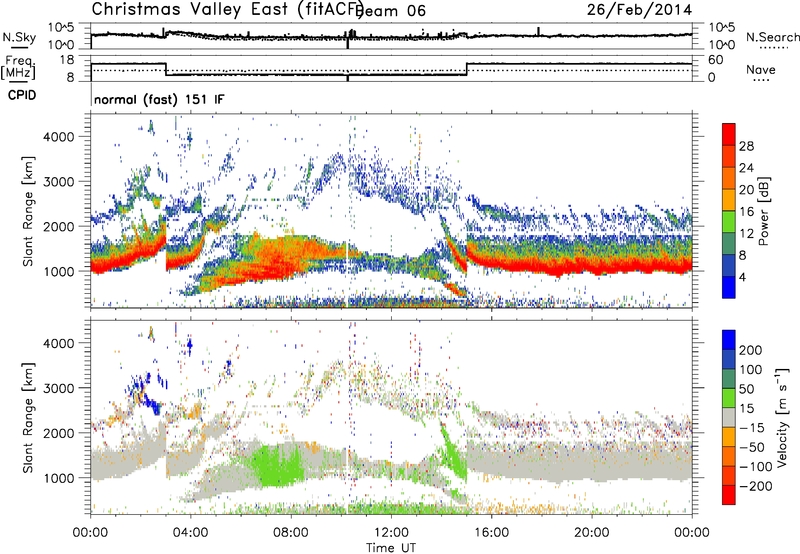Click the power panel 'Slant Range [km]' label
The width and height of the screenshot is (800, 554).
tap(28, 211)
